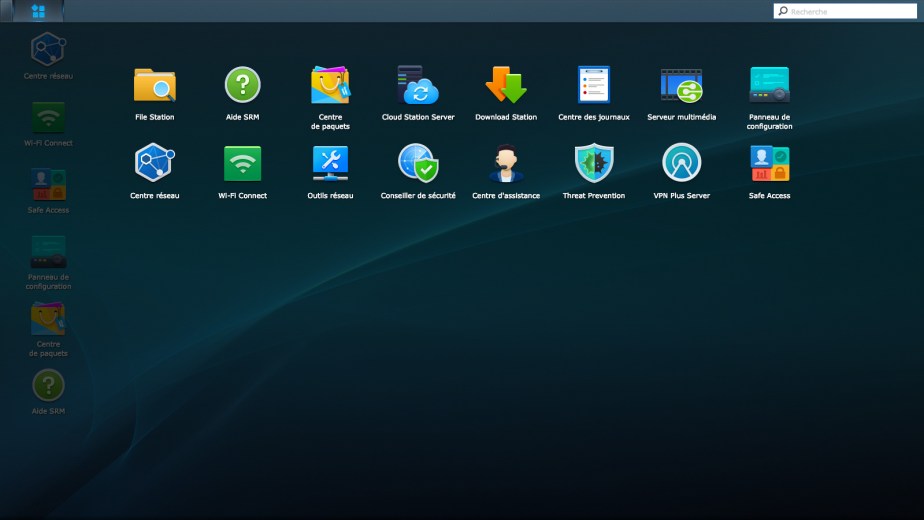Open the Download Station app

point(506,86)
